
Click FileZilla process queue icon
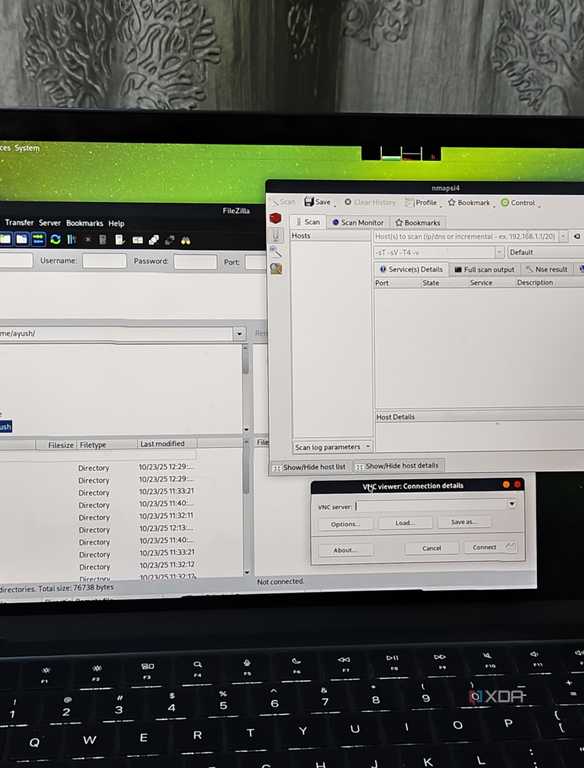coord(72,239)
